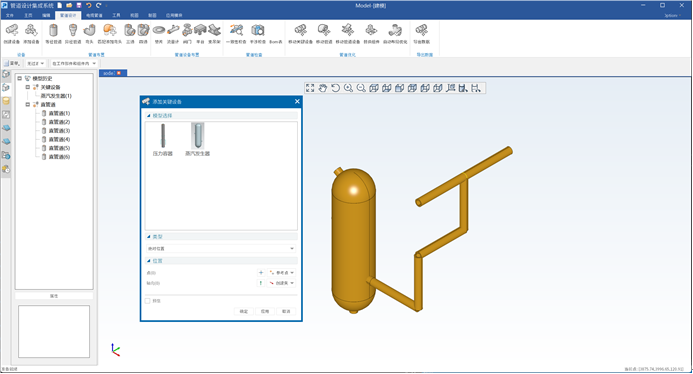The height and width of the screenshot is (374, 693).
Task: Select the 三通 tee tool
Action: 130,34
